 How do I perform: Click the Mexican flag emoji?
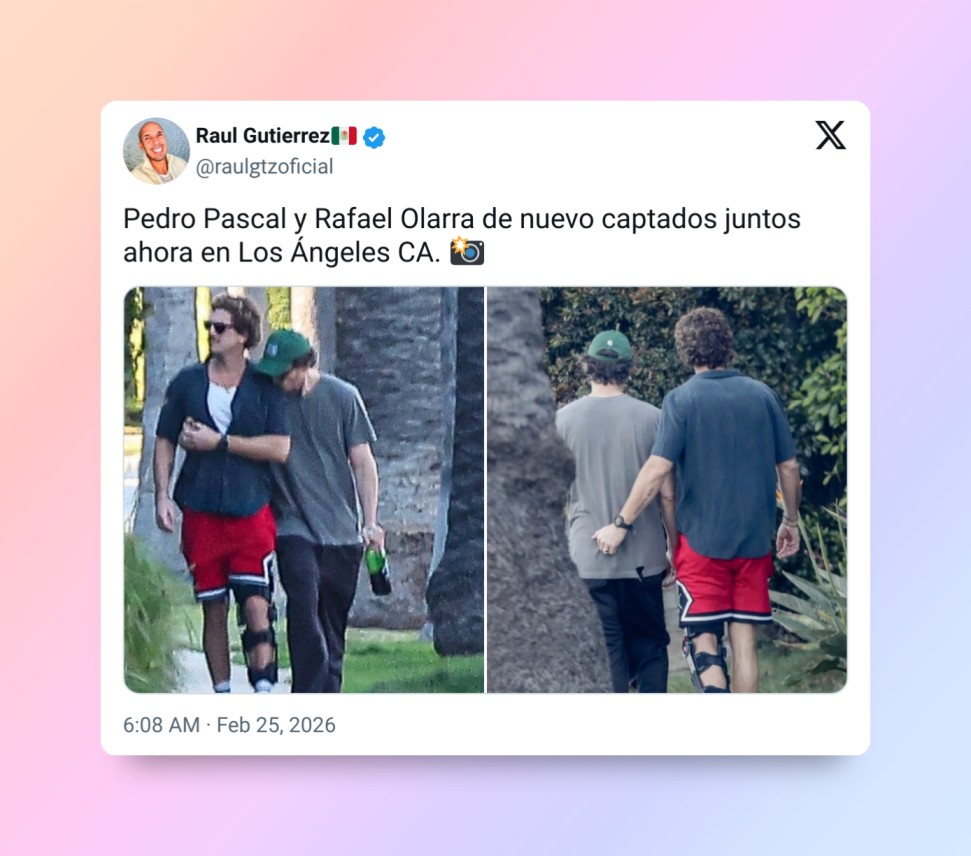coord(344,136)
